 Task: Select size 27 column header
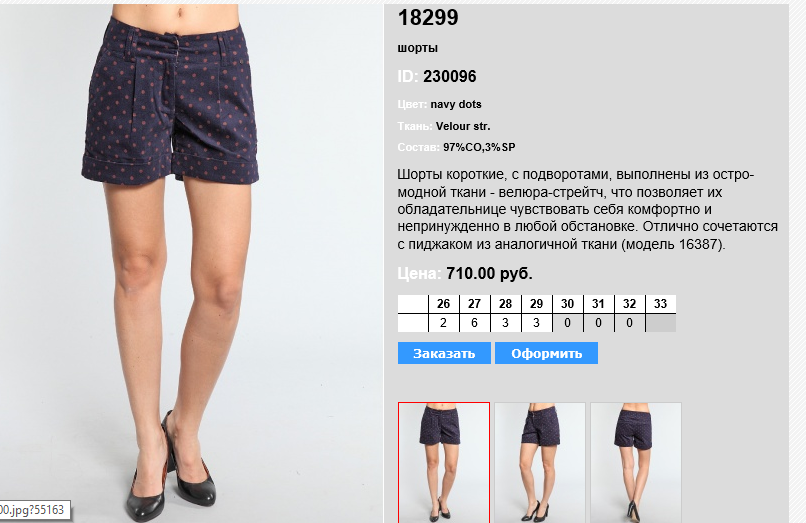474,304
